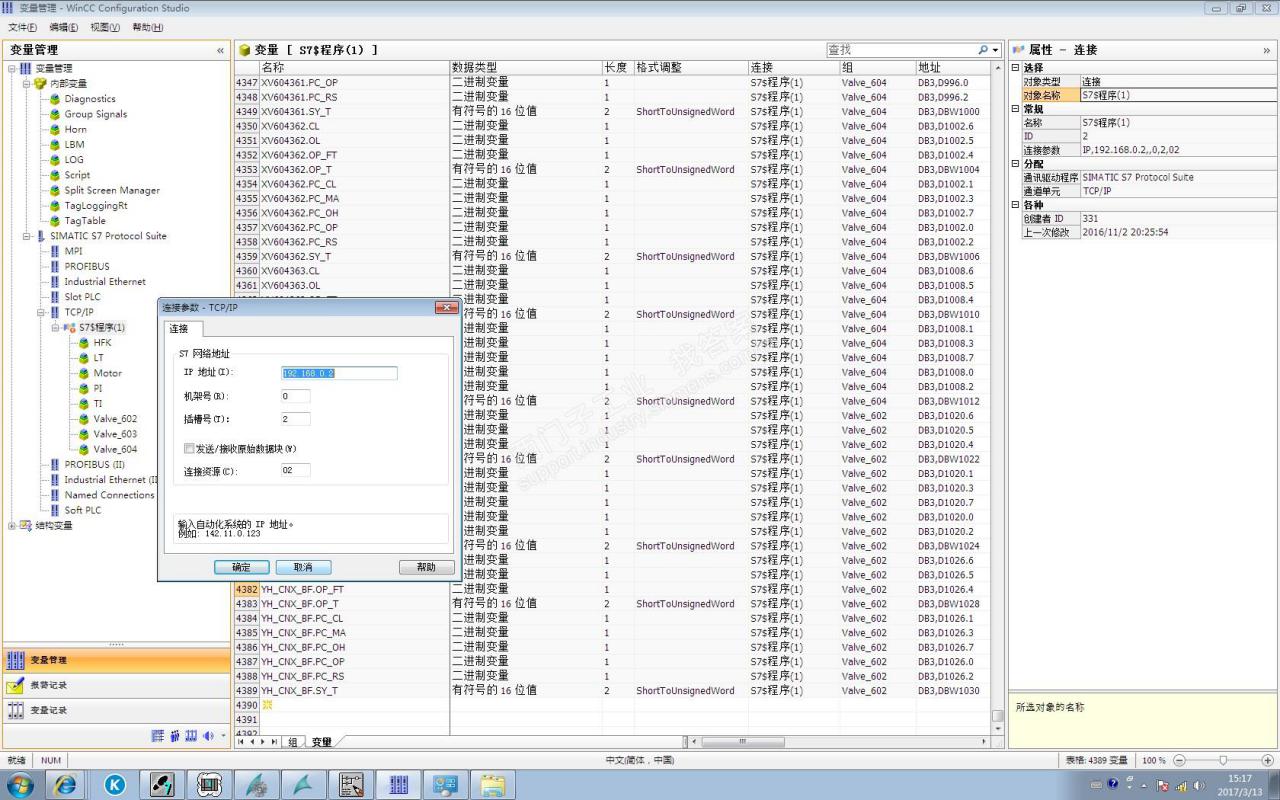Click the TagLoggingRt group icon
This screenshot has width=1280, height=800.
point(55,205)
